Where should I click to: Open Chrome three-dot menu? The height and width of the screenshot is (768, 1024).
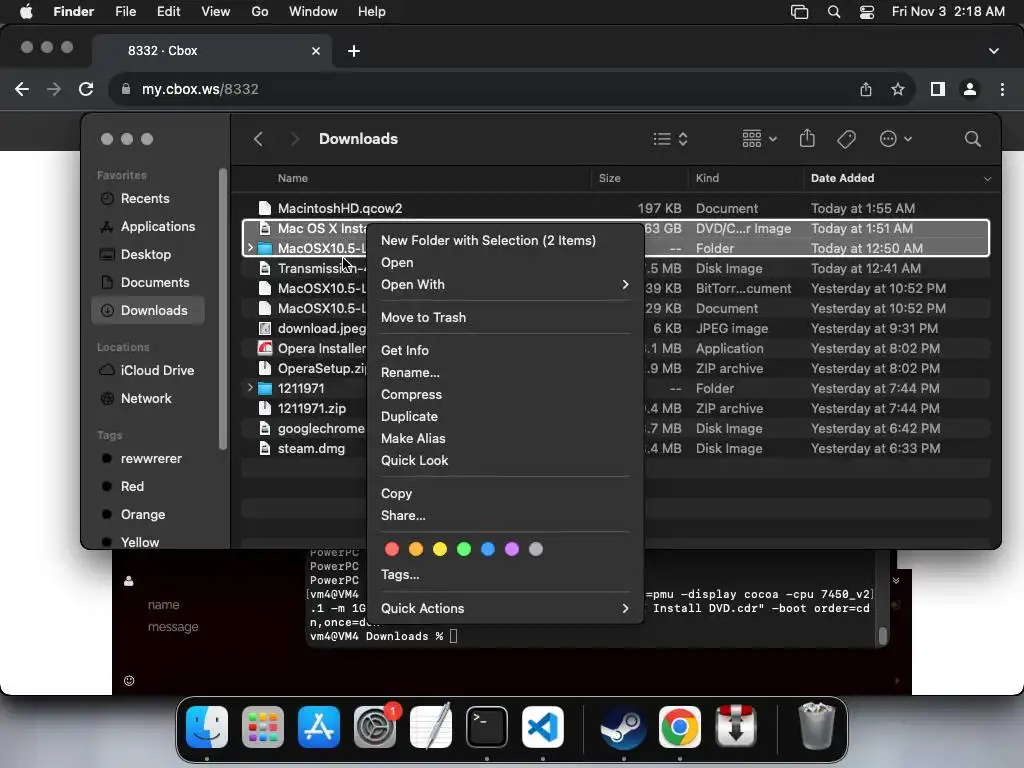click(1002, 89)
